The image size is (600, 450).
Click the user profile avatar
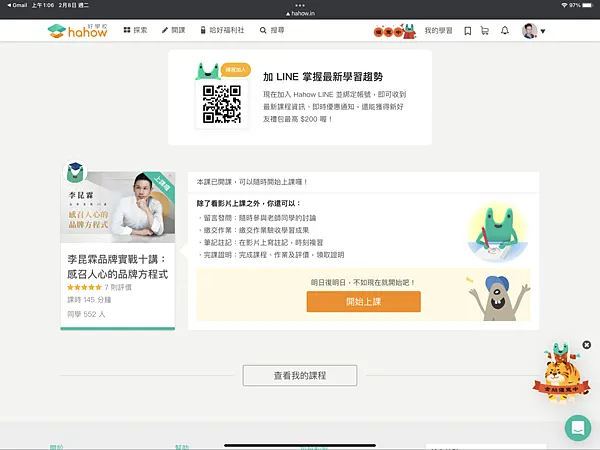click(530, 31)
